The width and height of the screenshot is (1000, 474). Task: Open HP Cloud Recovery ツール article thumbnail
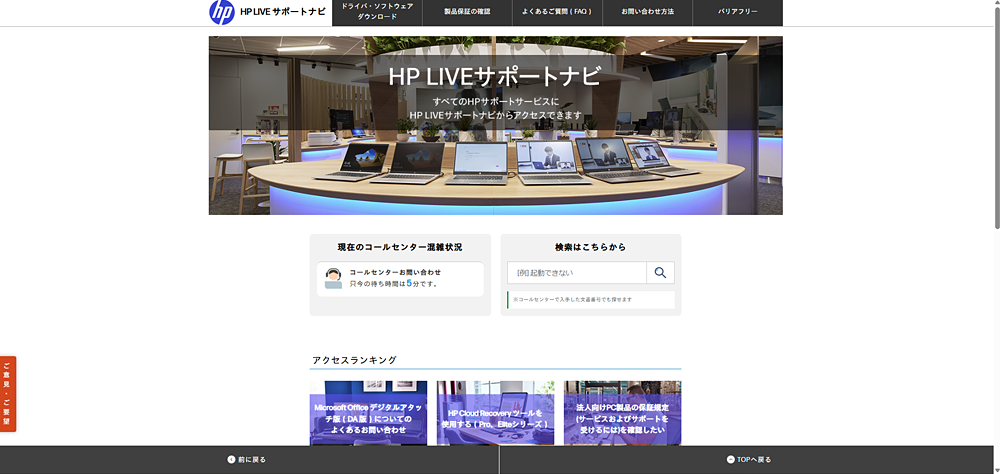(x=495, y=413)
